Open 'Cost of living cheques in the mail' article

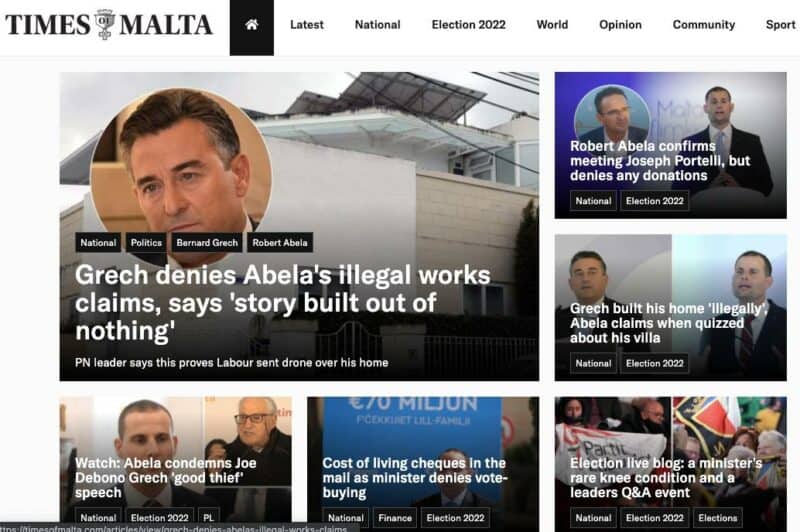[x=415, y=478]
